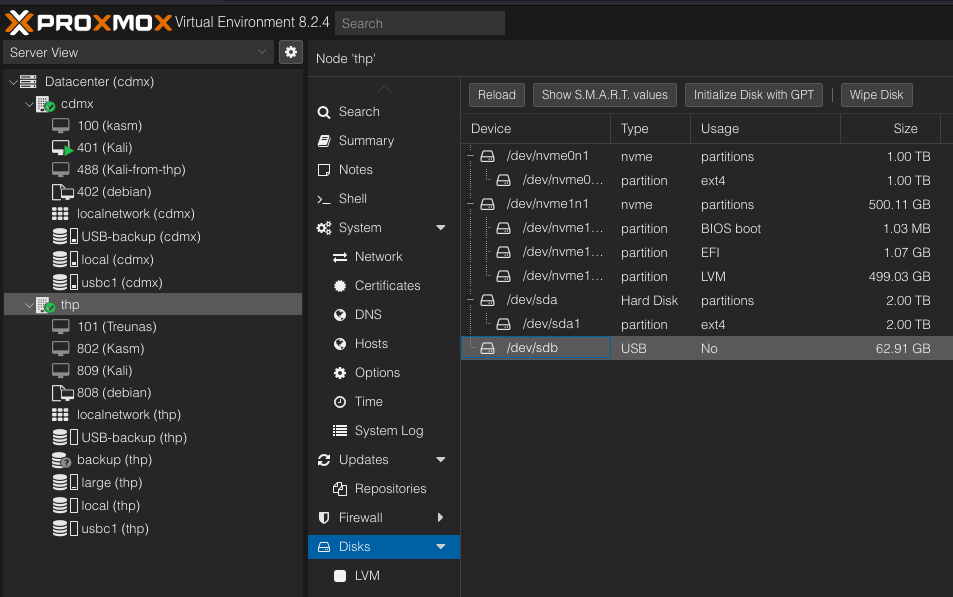Click the Certificates icon in node menu
The width and height of the screenshot is (953, 597).
tap(339, 286)
